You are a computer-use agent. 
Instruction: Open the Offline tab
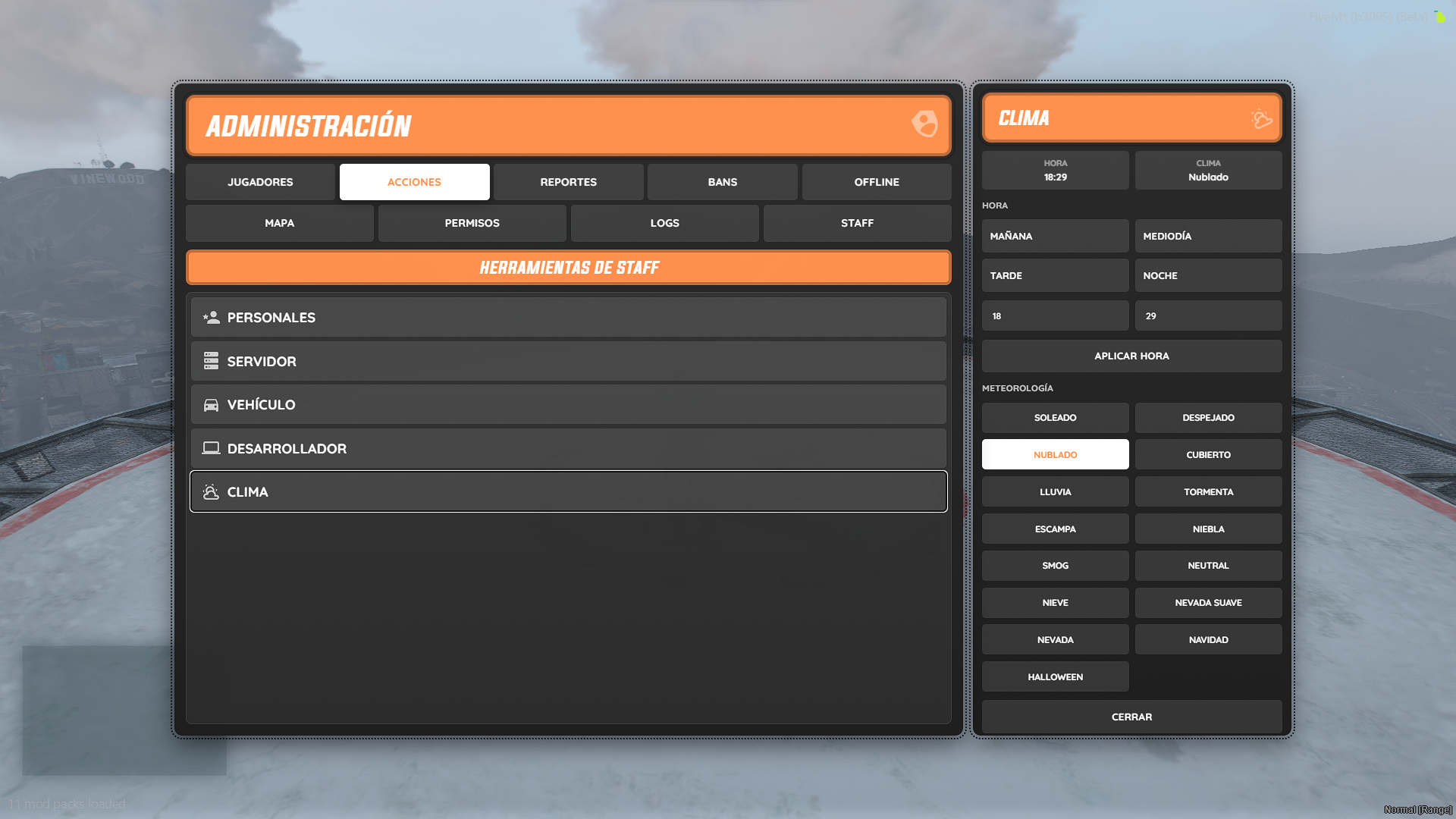point(877,182)
